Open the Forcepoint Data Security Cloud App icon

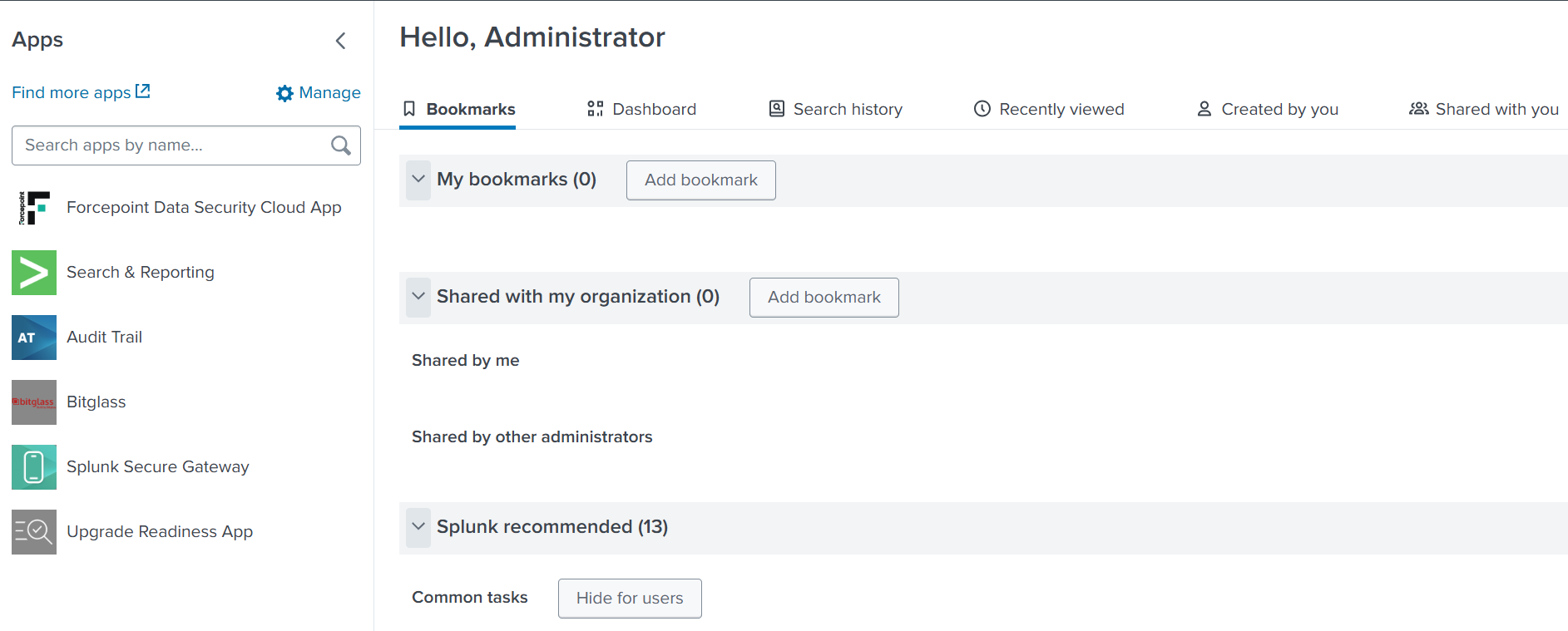pyautogui.click(x=34, y=208)
